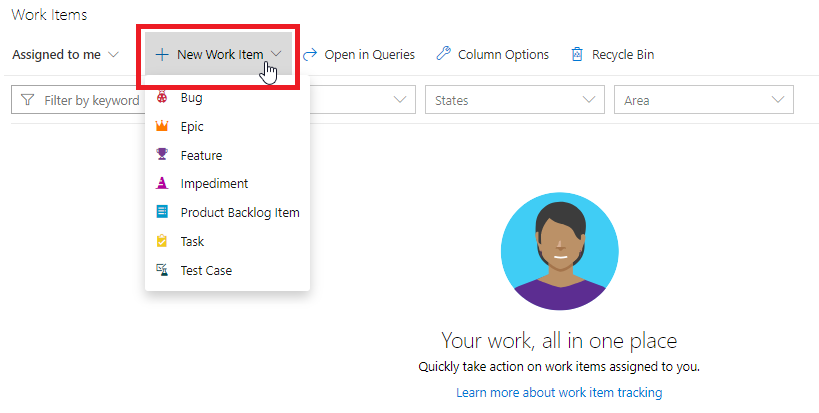Image resolution: width=819 pixels, height=413 pixels.
Task: Click the Impediment cone icon
Action: [x=162, y=184]
